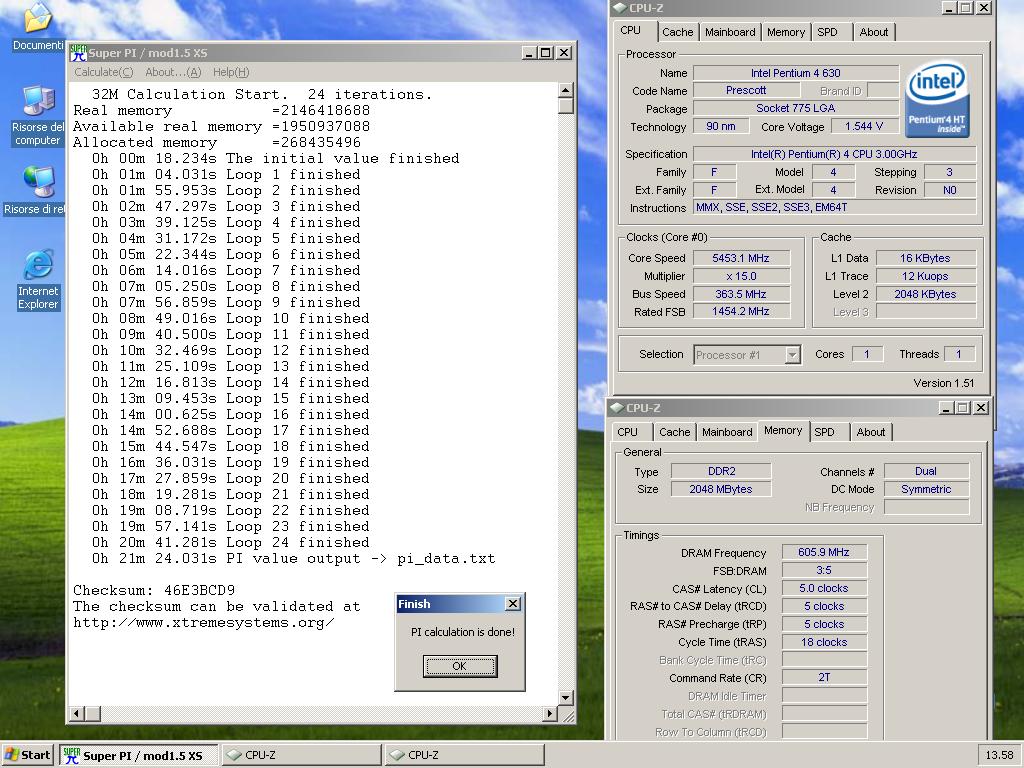Click the L1 Data 16 KBytes value
1024x768 pixels.
click(925, 258)
